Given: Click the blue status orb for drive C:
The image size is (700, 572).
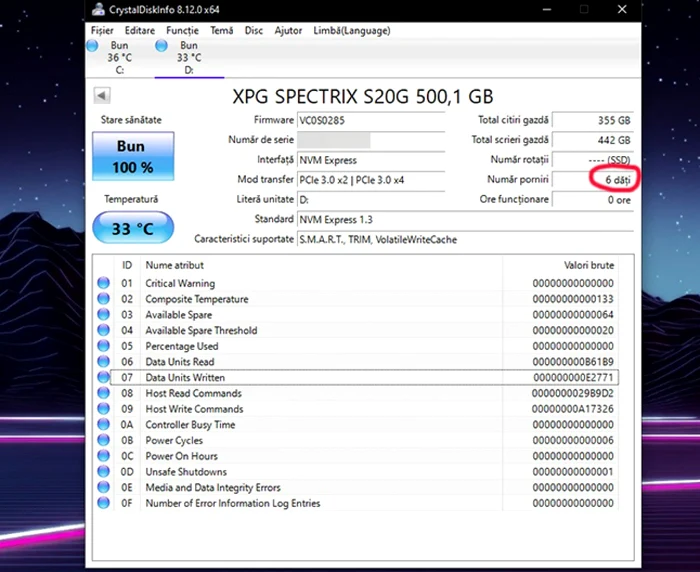Looking at the screenshot, I should (92, 45).
